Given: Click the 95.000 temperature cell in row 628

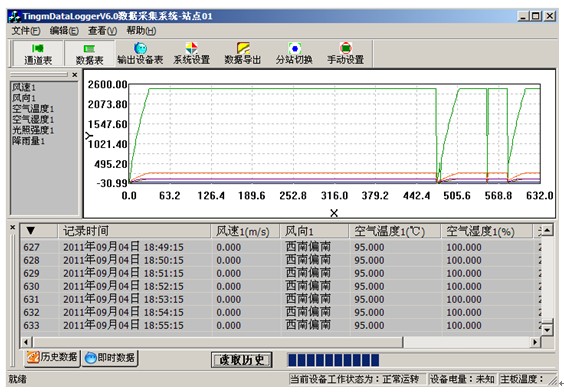Looking at the screenshot, I should click(x=369, y=260).
